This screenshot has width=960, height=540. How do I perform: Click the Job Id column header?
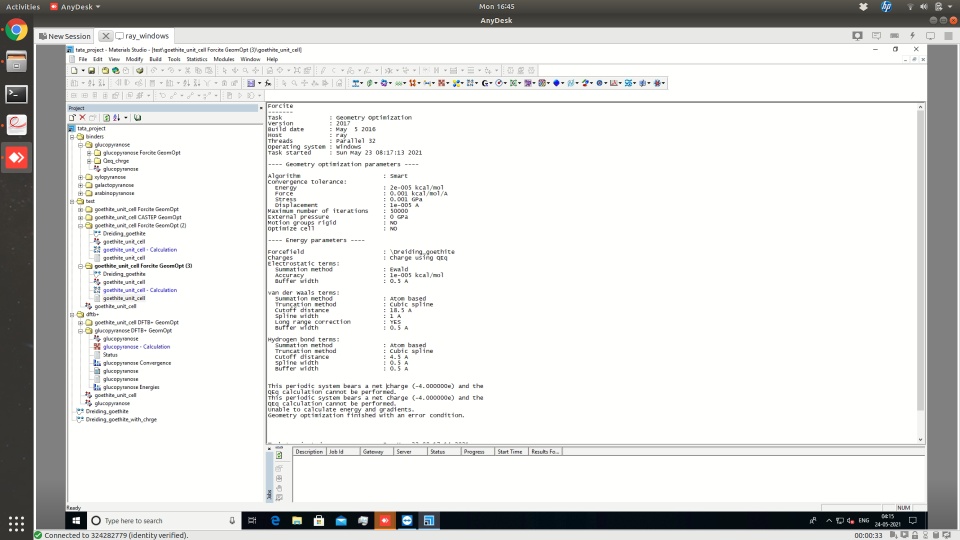tap(343, 452)
